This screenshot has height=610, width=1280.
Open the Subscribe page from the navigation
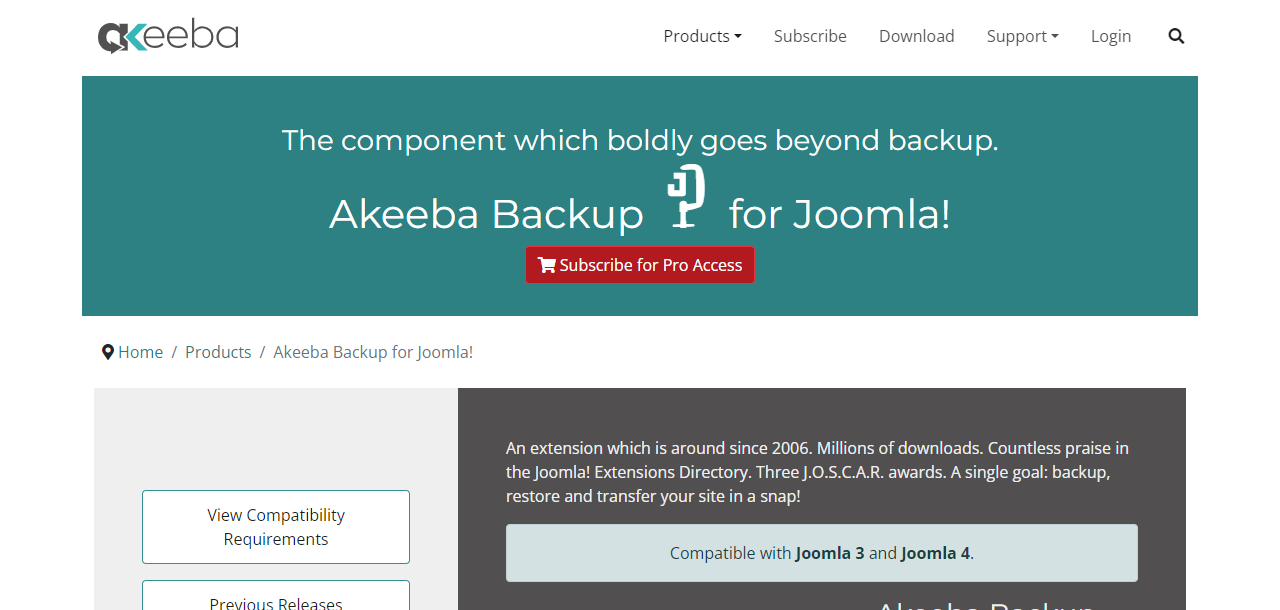tap(810, 36)
